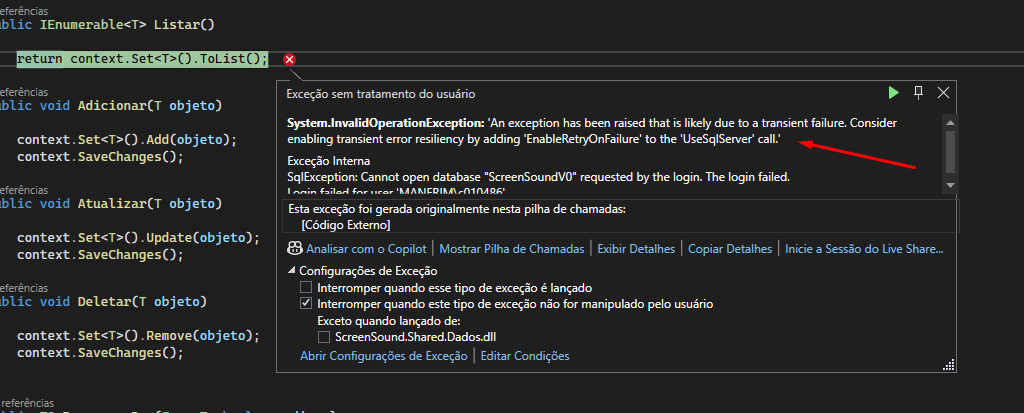This screenshot has height=413, width=1024.
Task: Click Editar Condições link
Action: (525, 356)
